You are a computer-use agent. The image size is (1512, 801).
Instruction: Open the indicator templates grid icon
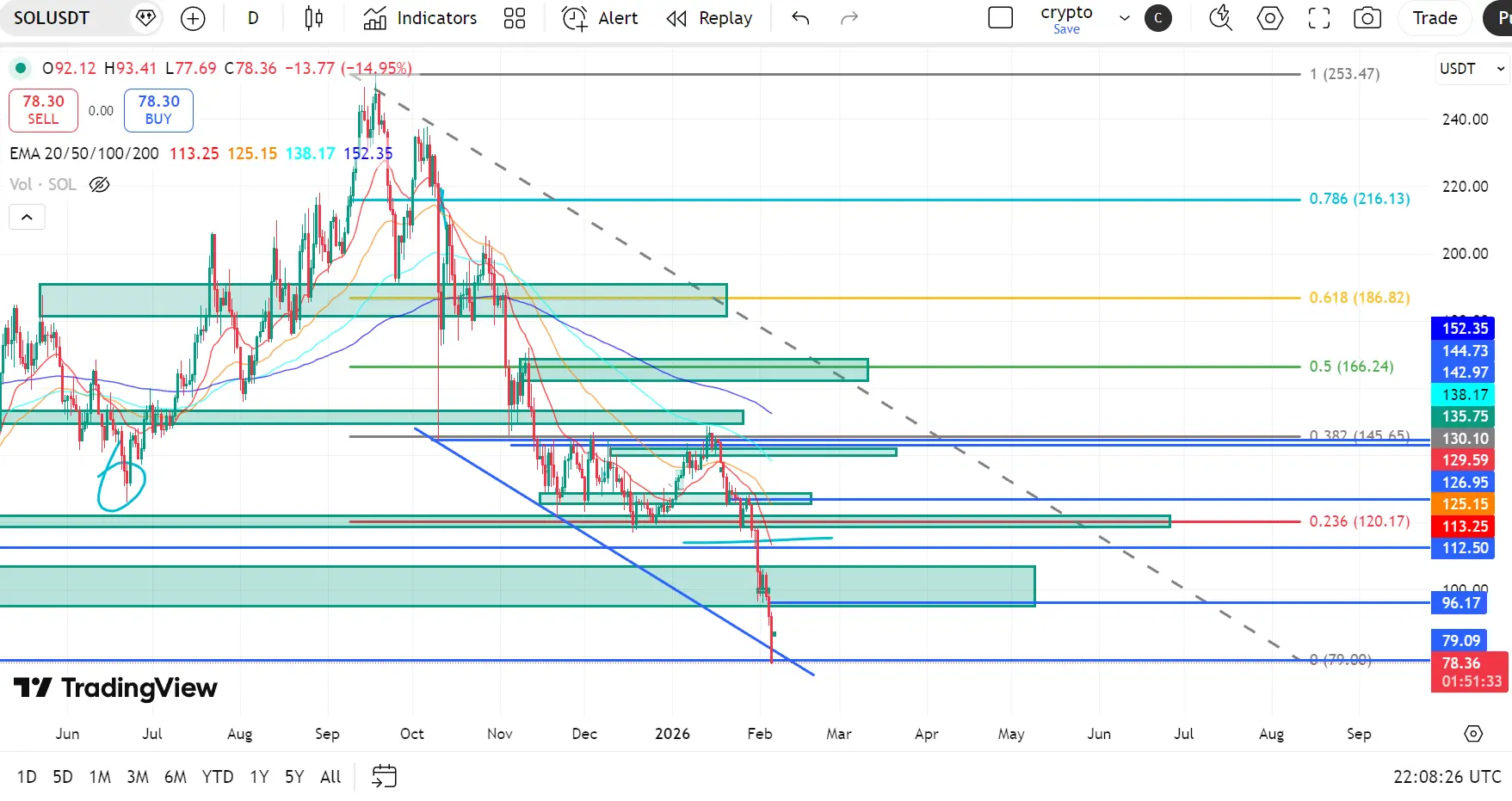(x=515, y=18)
